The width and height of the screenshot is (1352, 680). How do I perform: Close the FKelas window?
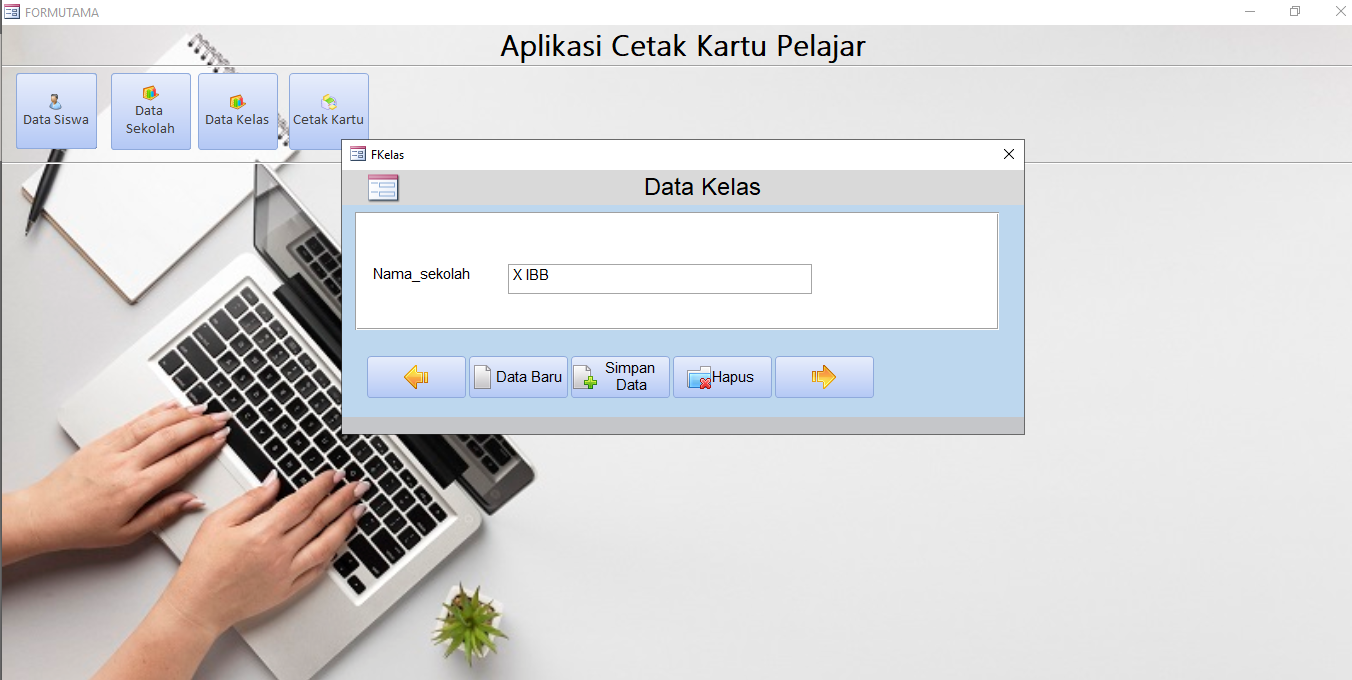tap(1008, 154)
